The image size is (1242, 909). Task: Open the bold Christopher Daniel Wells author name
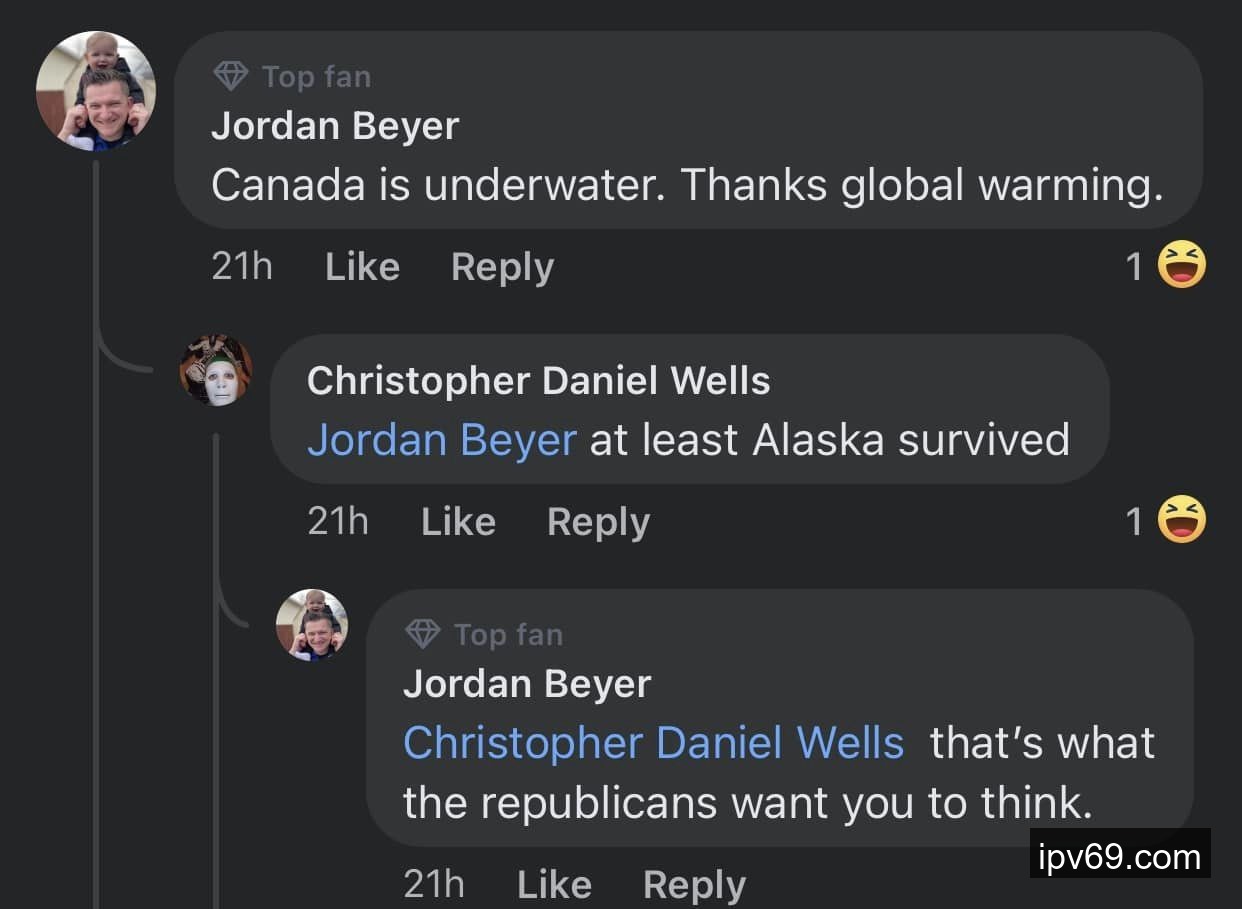coord(538,380)
